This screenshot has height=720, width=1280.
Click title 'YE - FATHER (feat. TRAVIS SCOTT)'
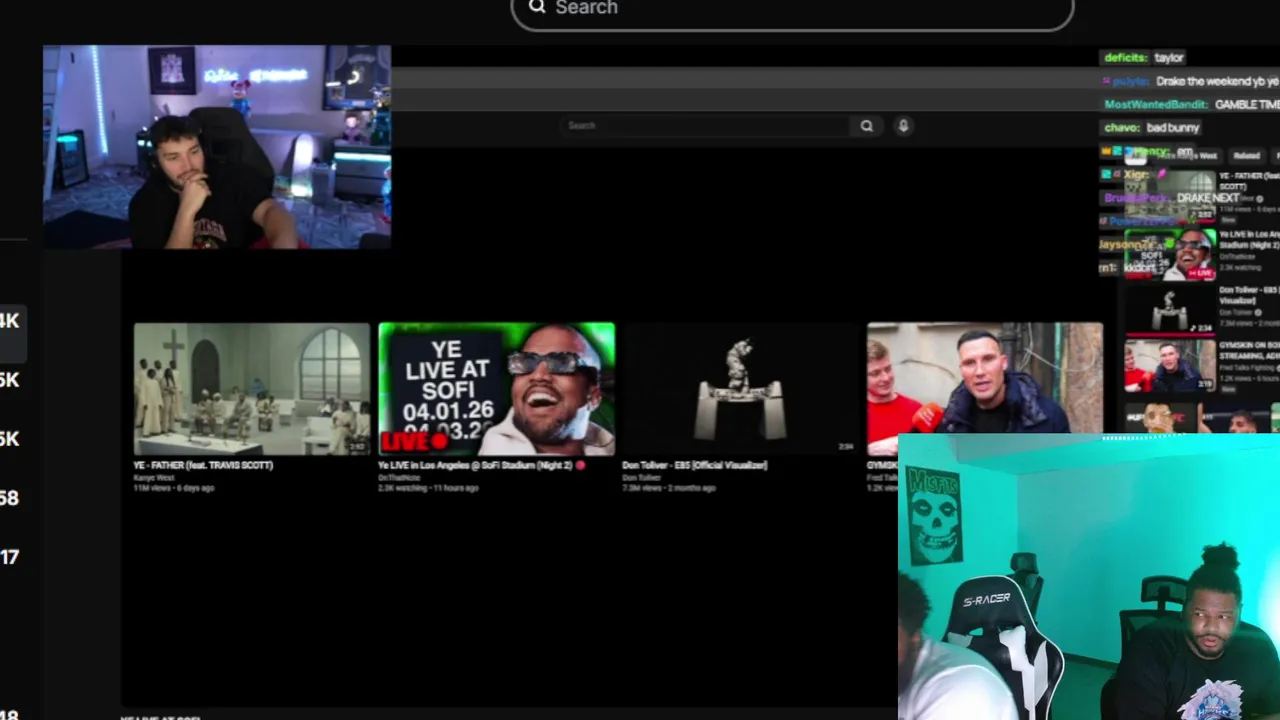click(x=203, y=465)
